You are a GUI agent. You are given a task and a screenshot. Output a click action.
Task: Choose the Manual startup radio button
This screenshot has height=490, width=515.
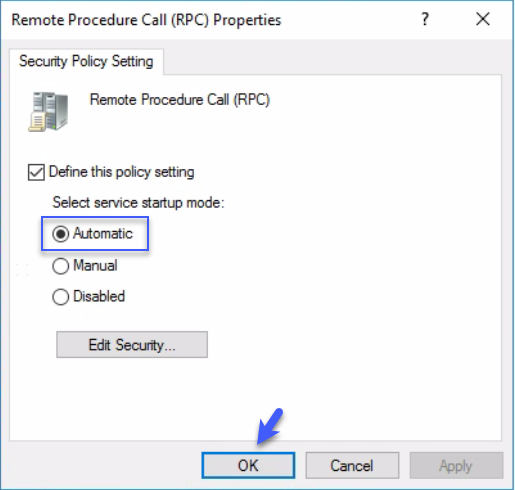coord(60,266)
